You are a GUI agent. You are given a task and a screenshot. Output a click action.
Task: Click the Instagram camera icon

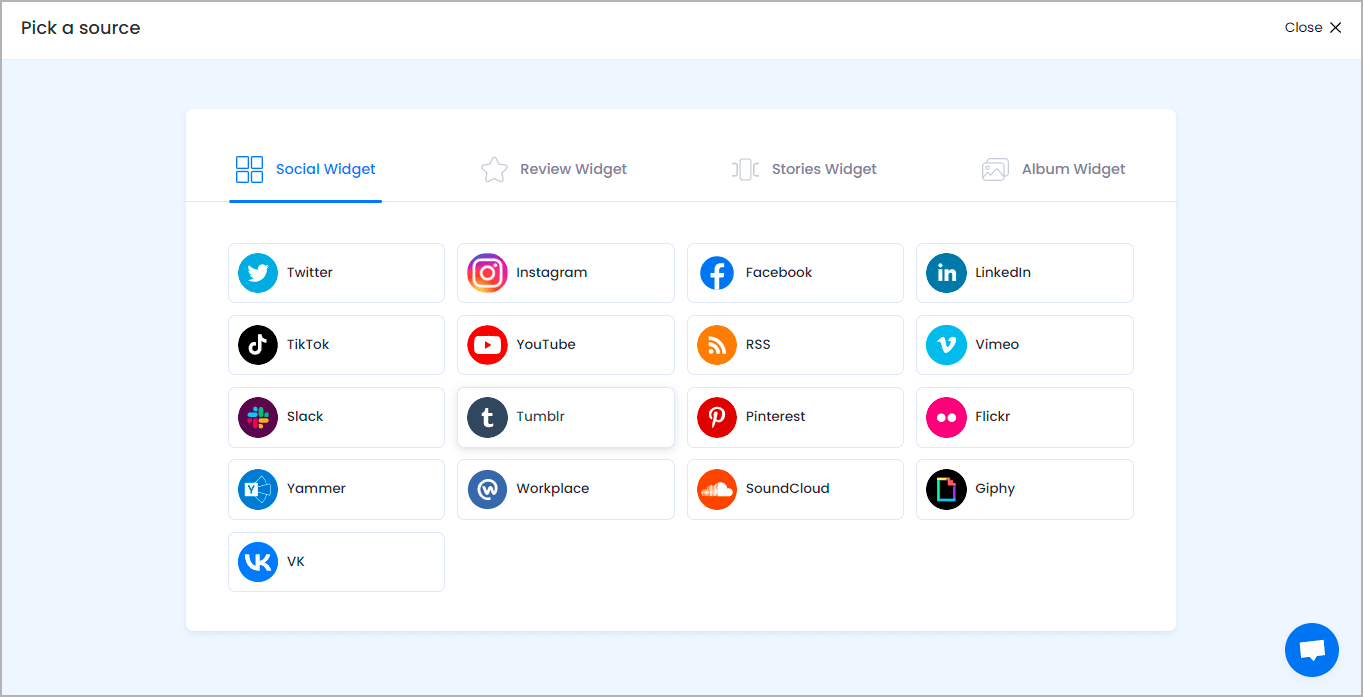[487, 273]
